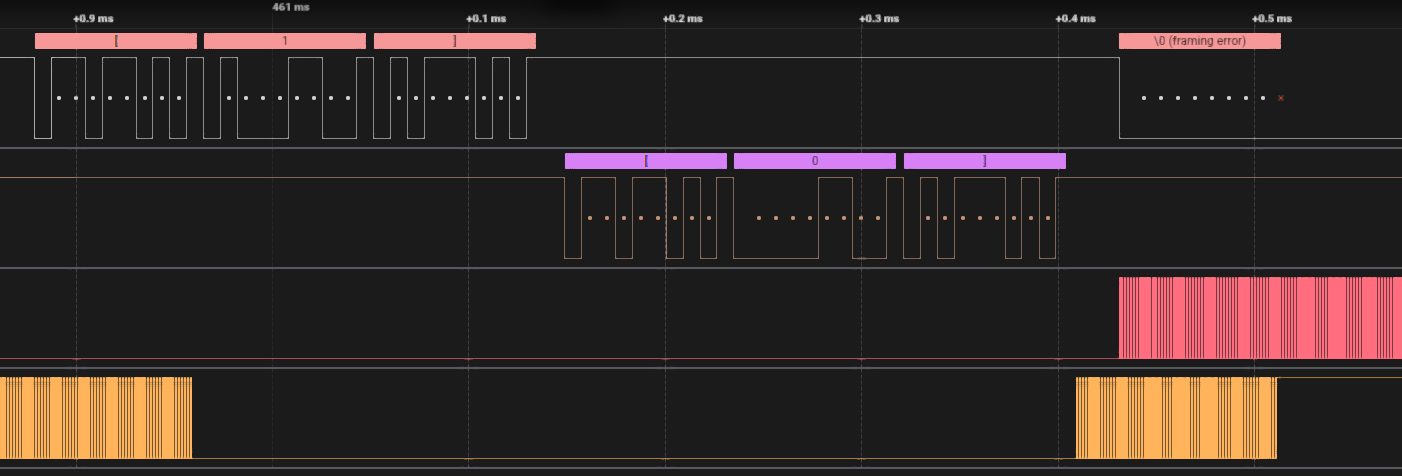Click the left orange burst on bottom channel
The width and height of the screenshot is (1402, 476).
(96, 418)
